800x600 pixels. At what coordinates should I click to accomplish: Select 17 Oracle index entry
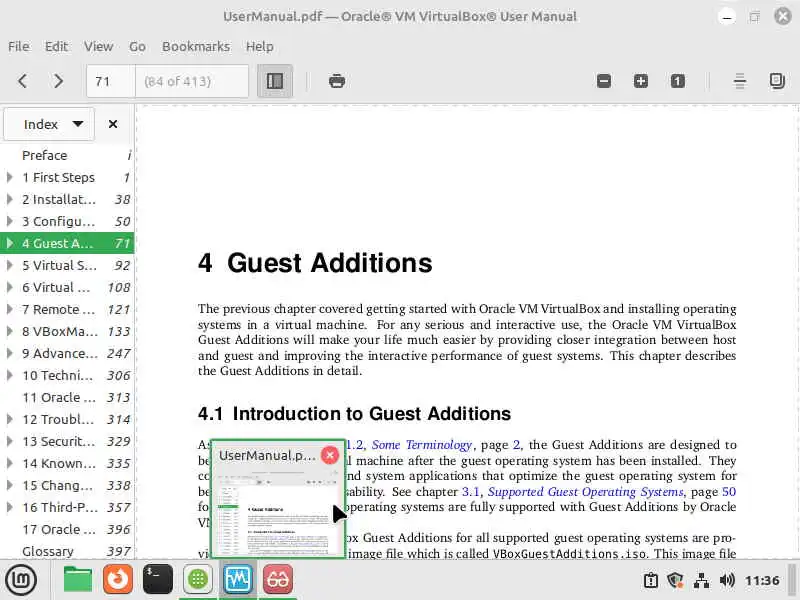pyautogui.click(x=67, y=530)
